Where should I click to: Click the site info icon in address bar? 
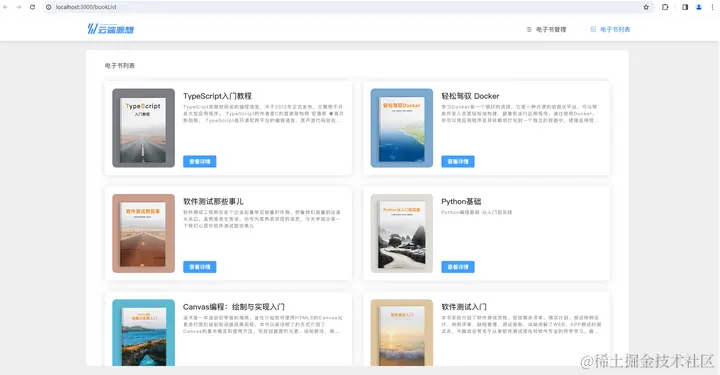tap(49, 7)
